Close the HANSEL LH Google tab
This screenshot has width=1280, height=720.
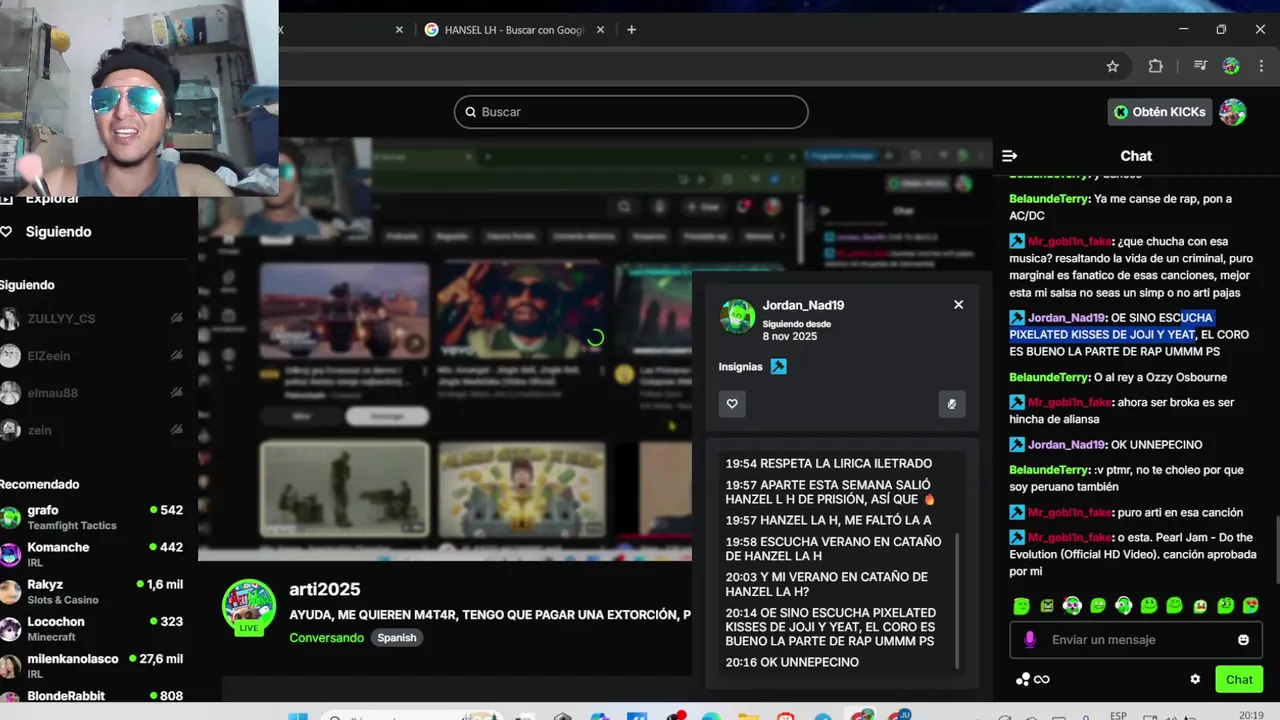click(x=601, y=30)
